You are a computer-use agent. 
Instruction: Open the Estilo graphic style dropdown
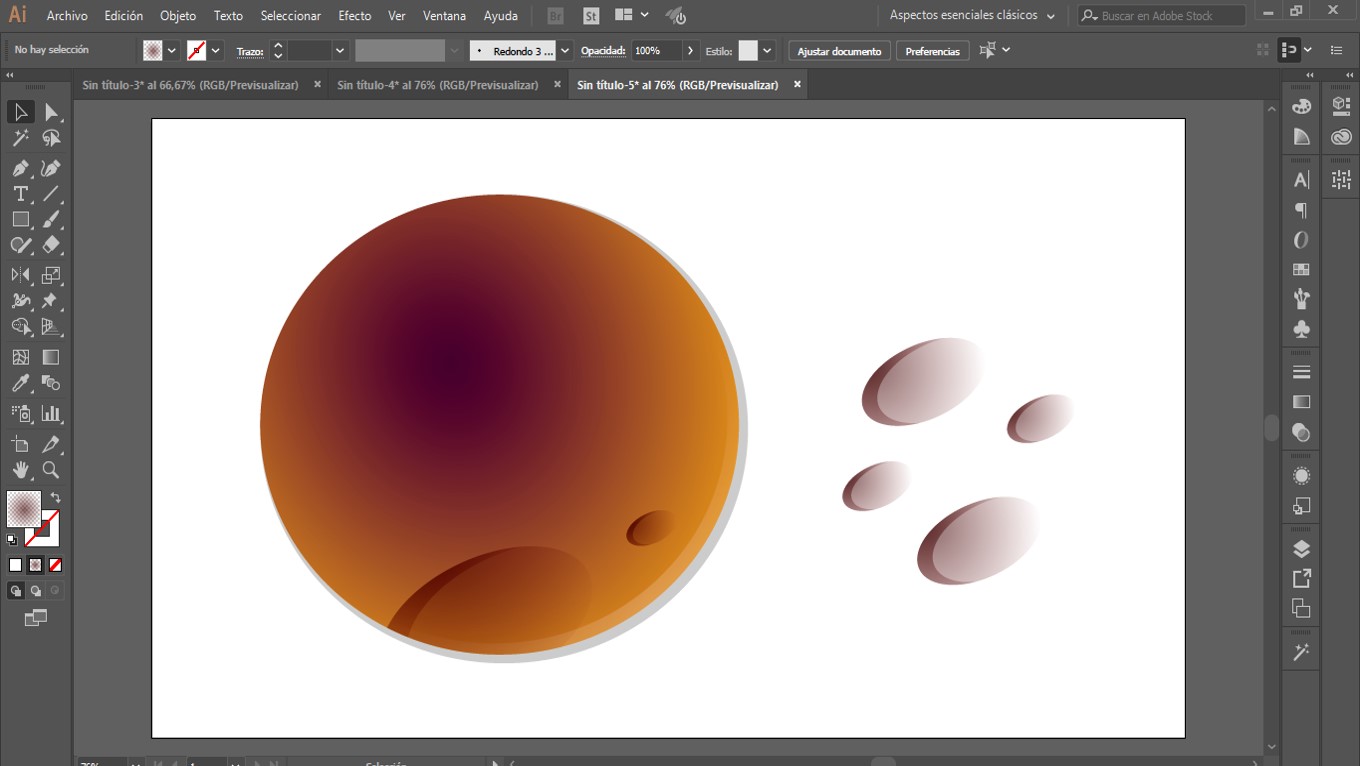click(767, 51)
